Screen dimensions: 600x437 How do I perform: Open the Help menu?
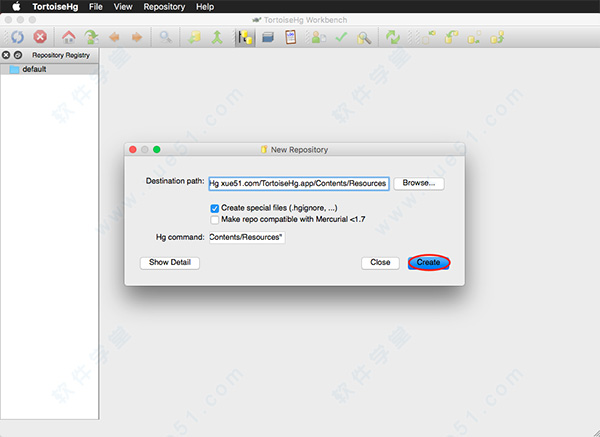(205, 7)
